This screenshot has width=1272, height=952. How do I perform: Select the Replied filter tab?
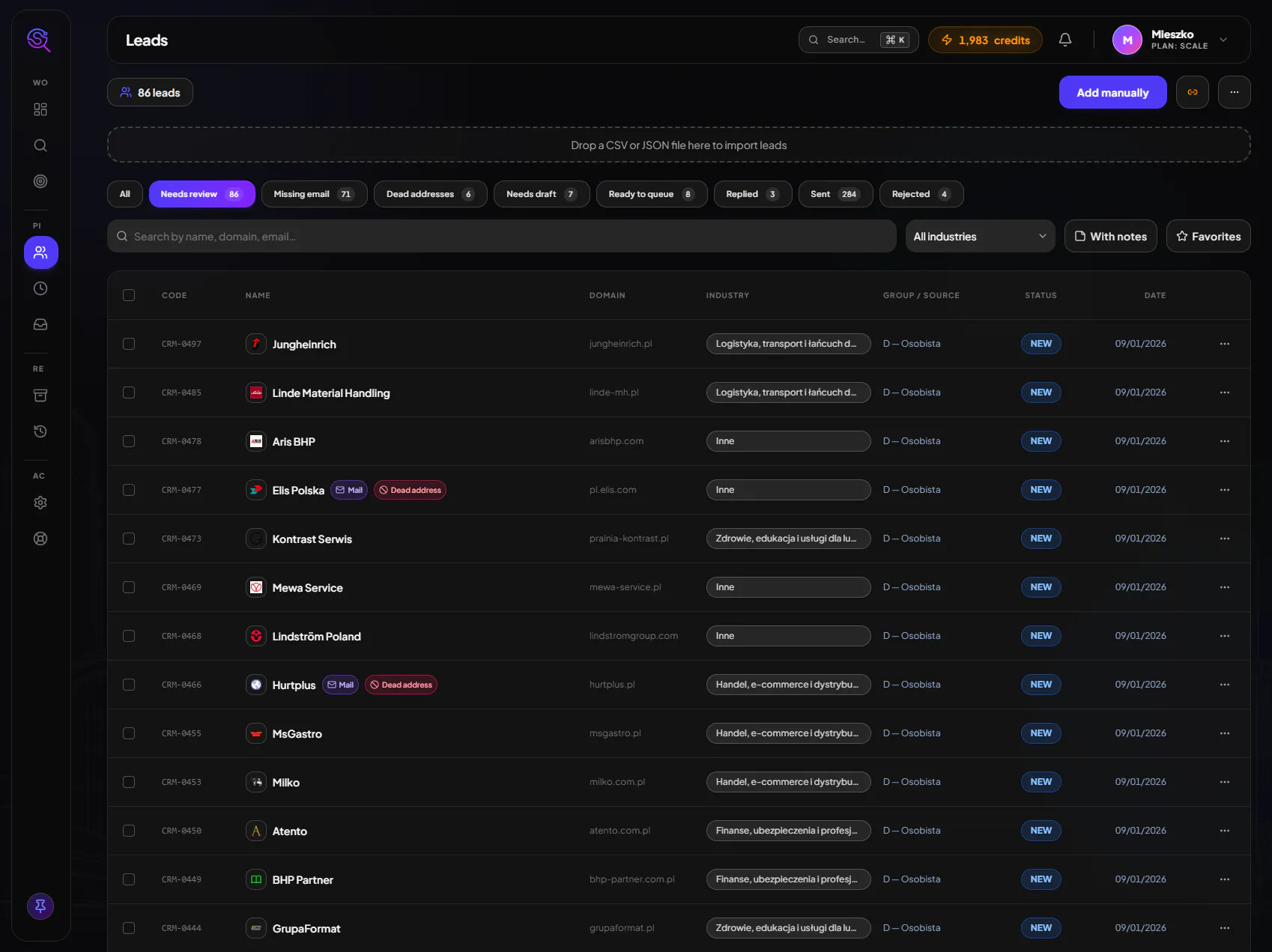[x=753, y=194]
